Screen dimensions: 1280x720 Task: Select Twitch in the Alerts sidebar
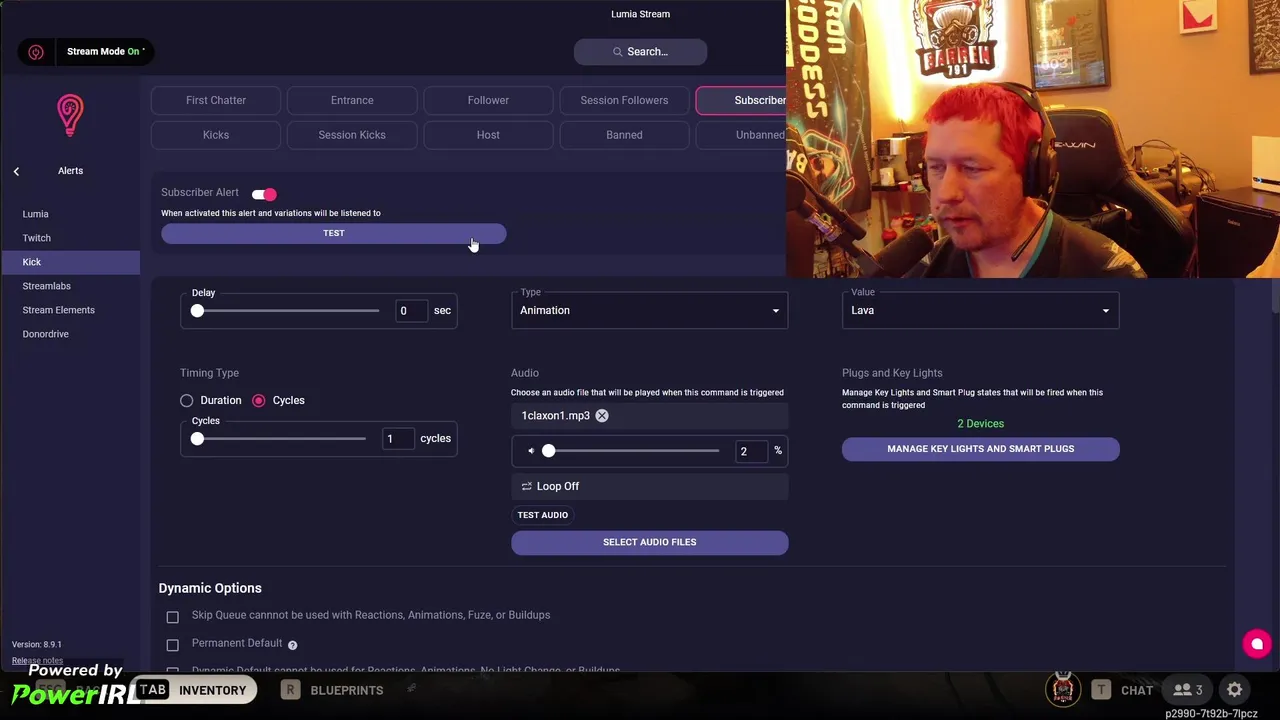click(70, 238)
